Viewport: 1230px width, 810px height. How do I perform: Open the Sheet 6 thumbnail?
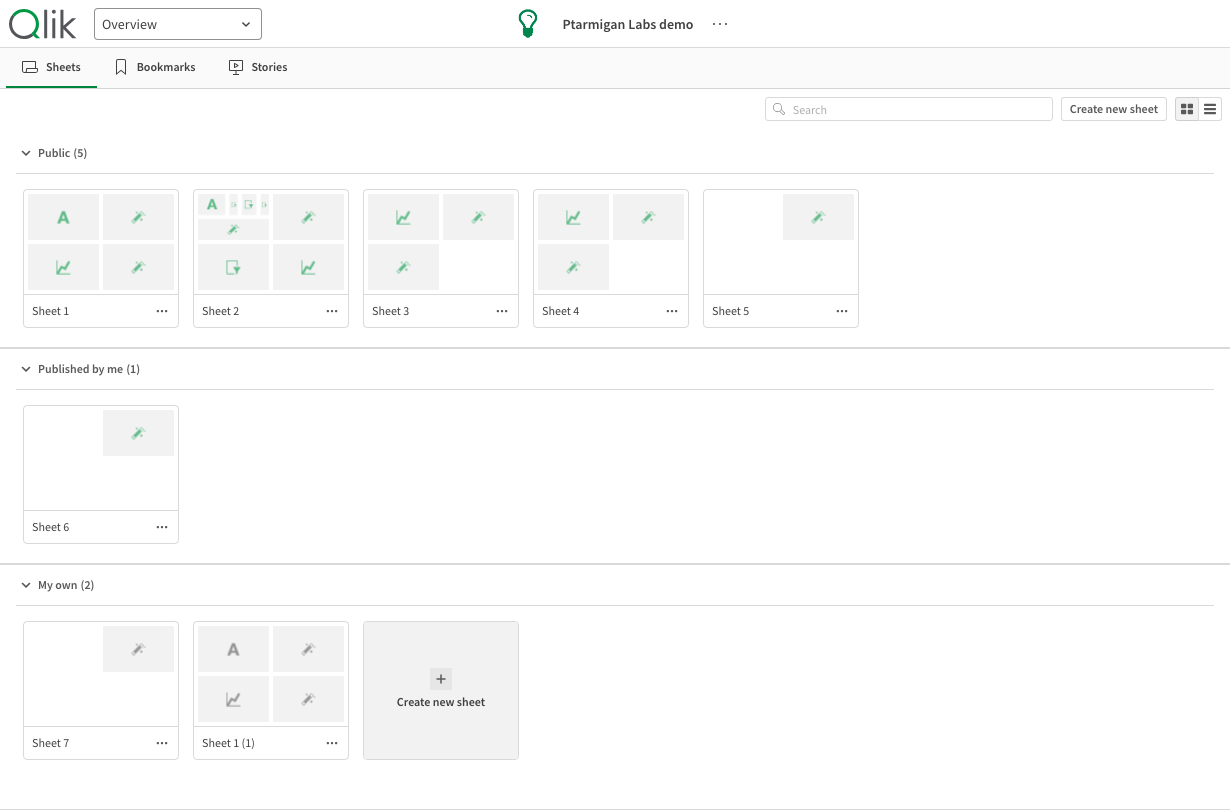point(101,458)
